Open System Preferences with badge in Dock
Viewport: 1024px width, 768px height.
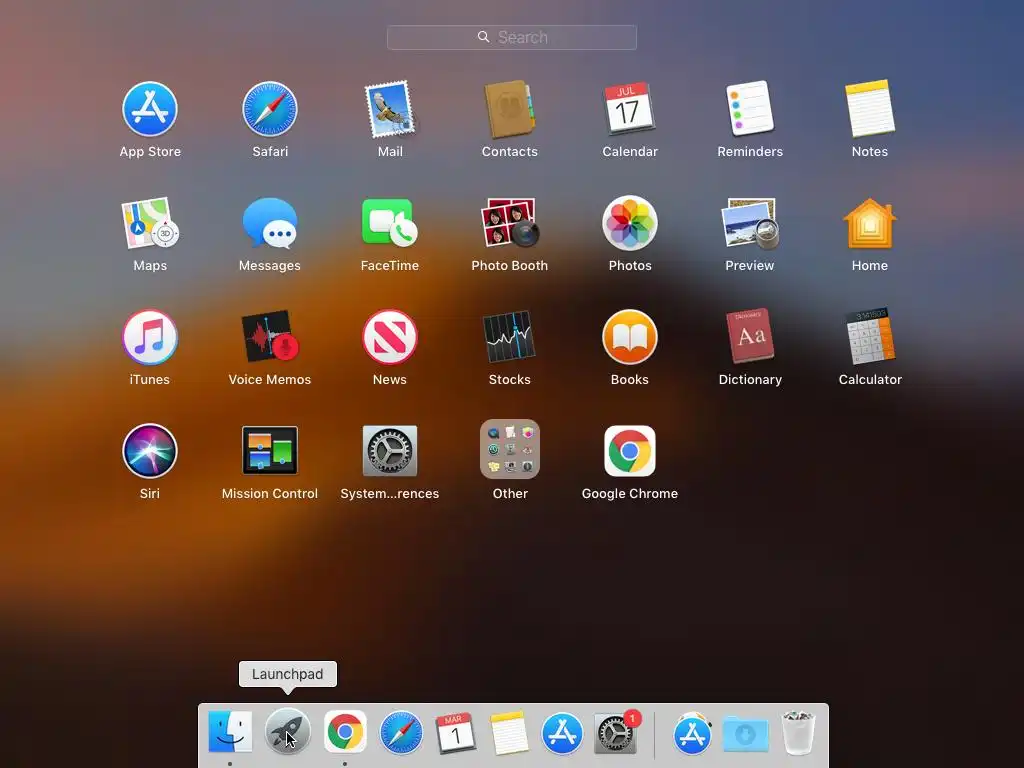click(x=616, y=733)
